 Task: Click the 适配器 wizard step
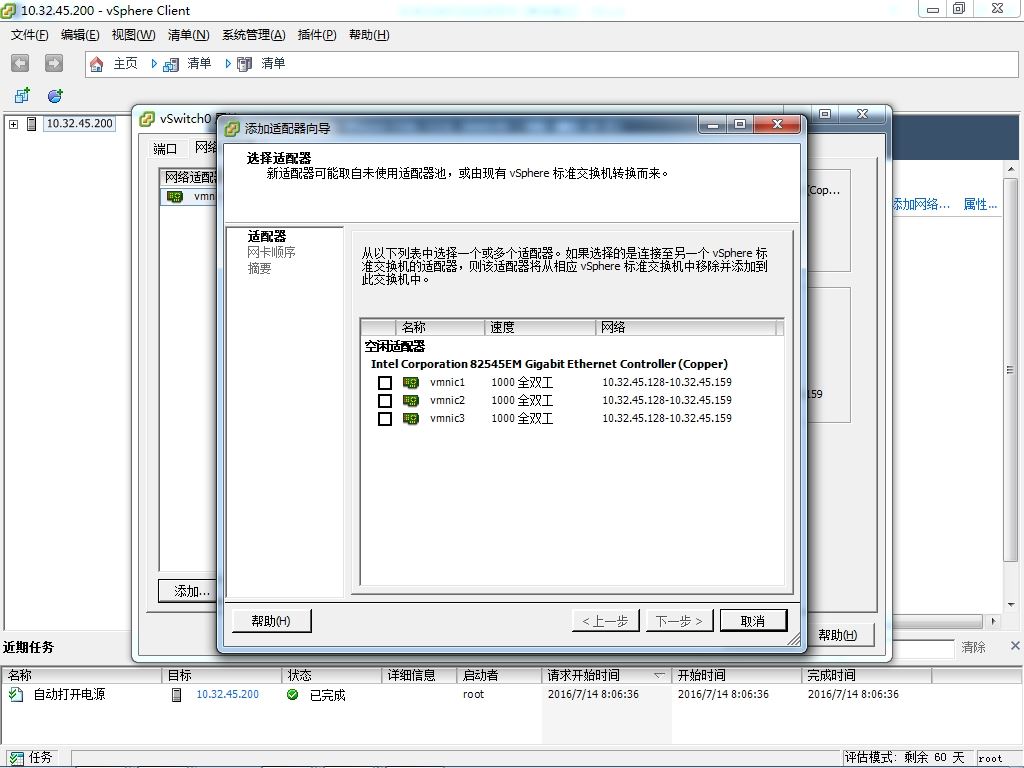(266, 236)
